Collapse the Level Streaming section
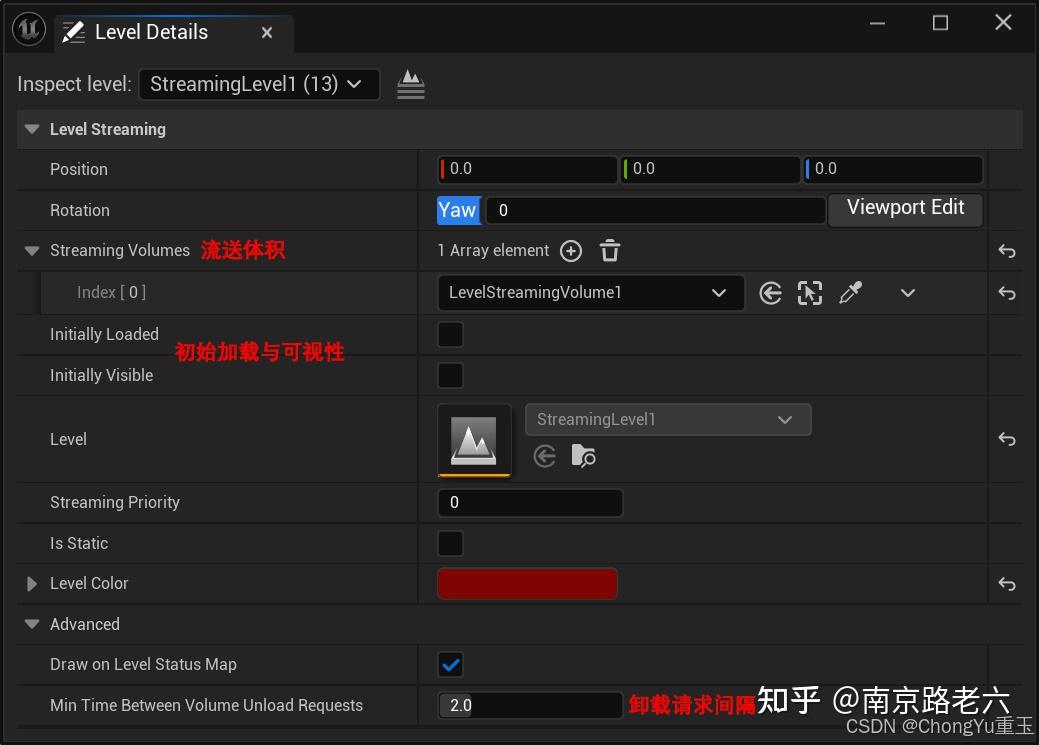This screenshot has width=1039, height=745. (x=31, y=128)
